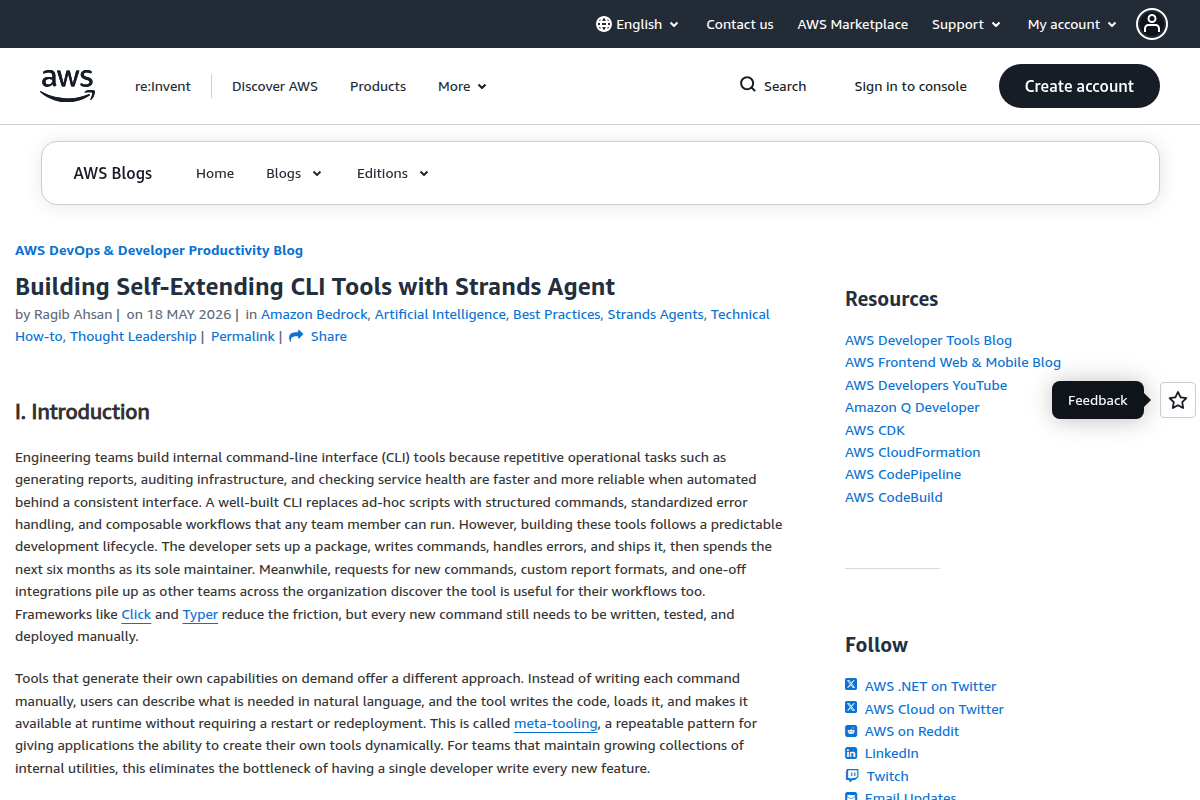Open AWS Cloud on Twitter link
This screenshot has width=1200, height=800.
pyautogui.click(x=934, y=709)
